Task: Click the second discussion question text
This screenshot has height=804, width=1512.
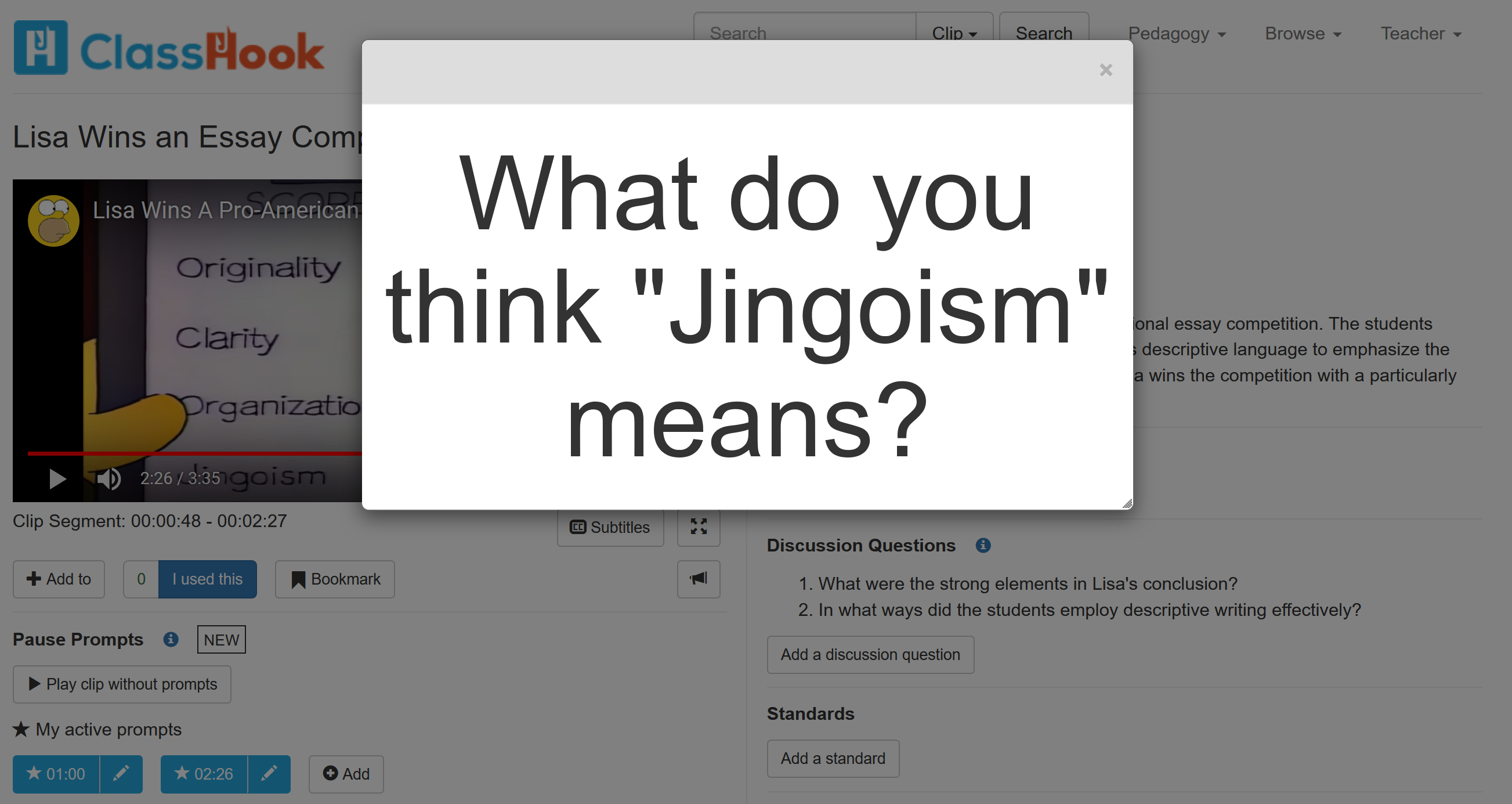Action: [x=1089, y=610]
